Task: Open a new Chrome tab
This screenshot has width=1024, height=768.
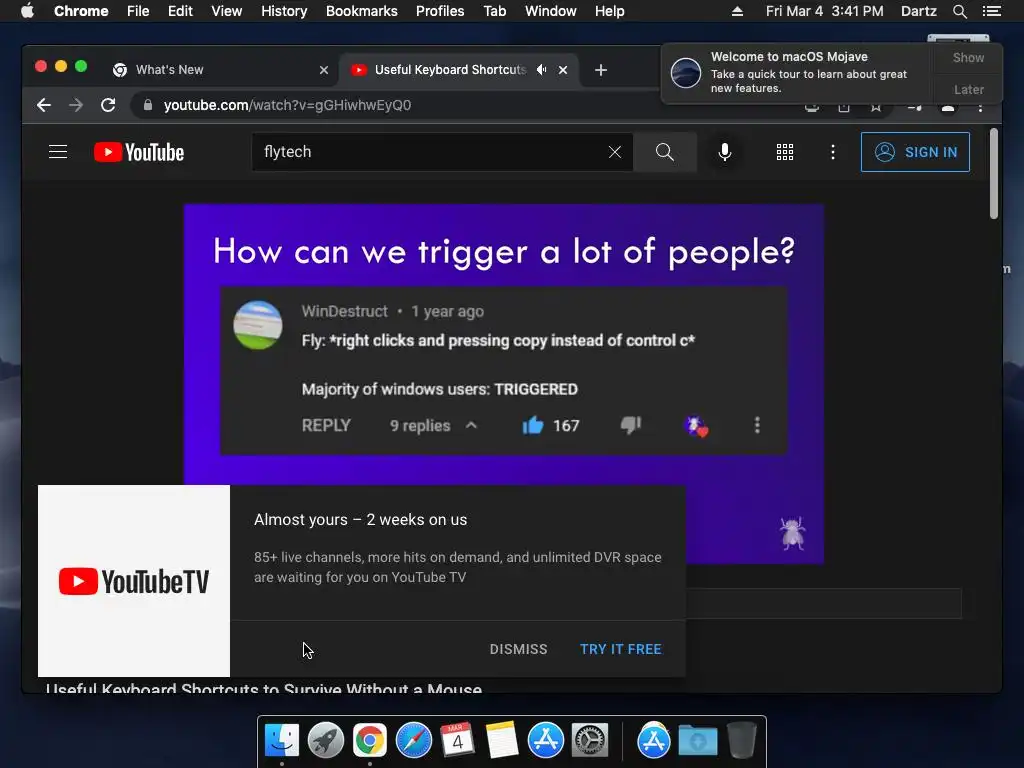Action: point(601,70)
